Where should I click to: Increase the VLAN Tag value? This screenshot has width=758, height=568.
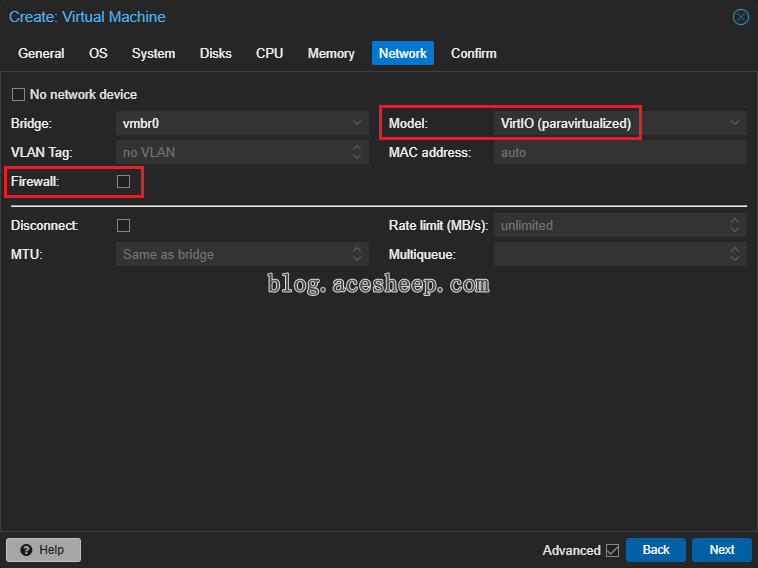(357, 147)
